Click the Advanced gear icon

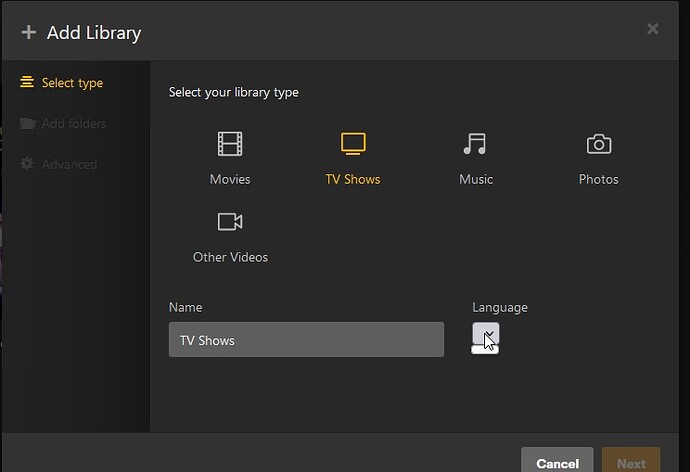pos(27,164)
